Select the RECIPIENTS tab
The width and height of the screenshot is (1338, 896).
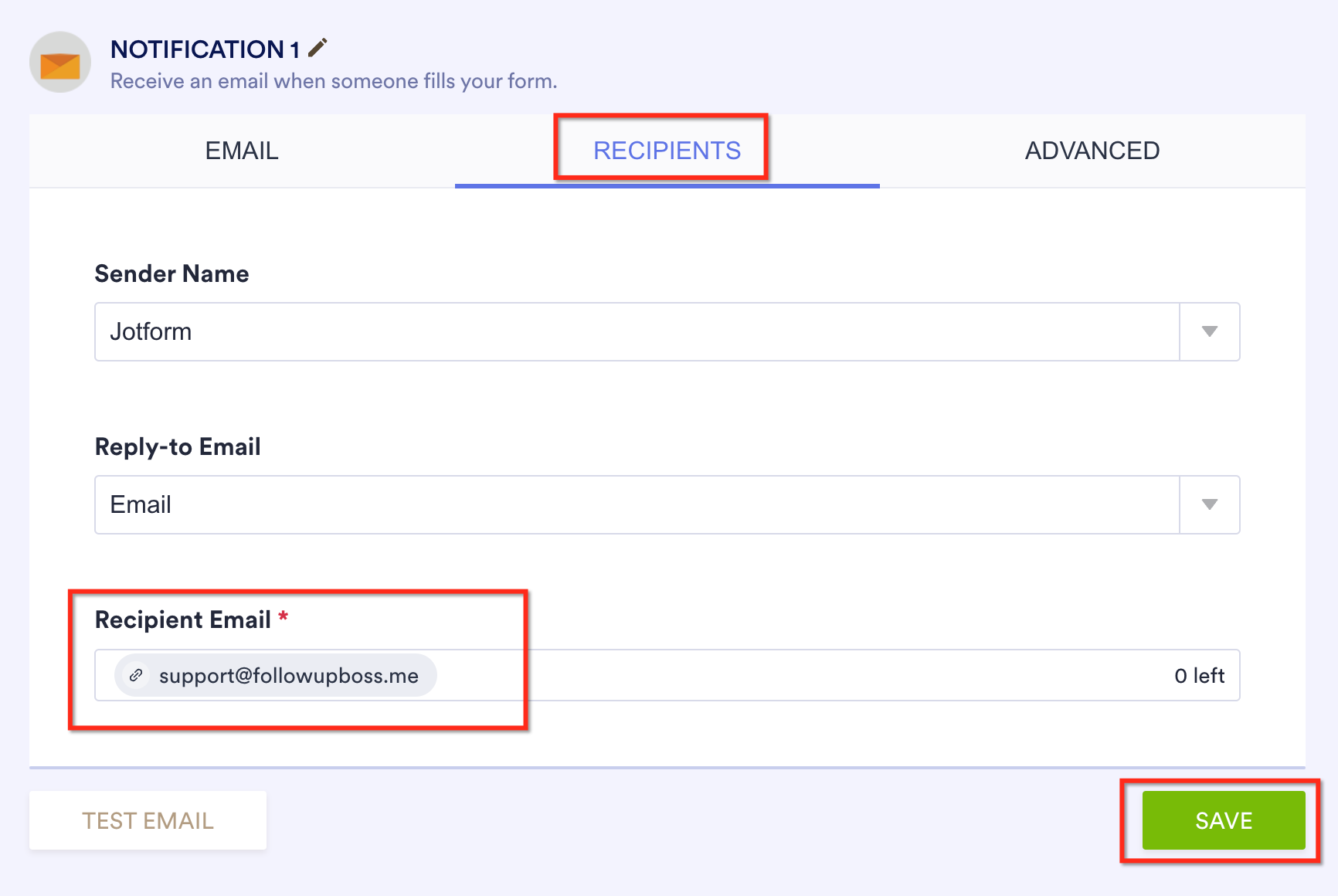click(x=667, y=151)
